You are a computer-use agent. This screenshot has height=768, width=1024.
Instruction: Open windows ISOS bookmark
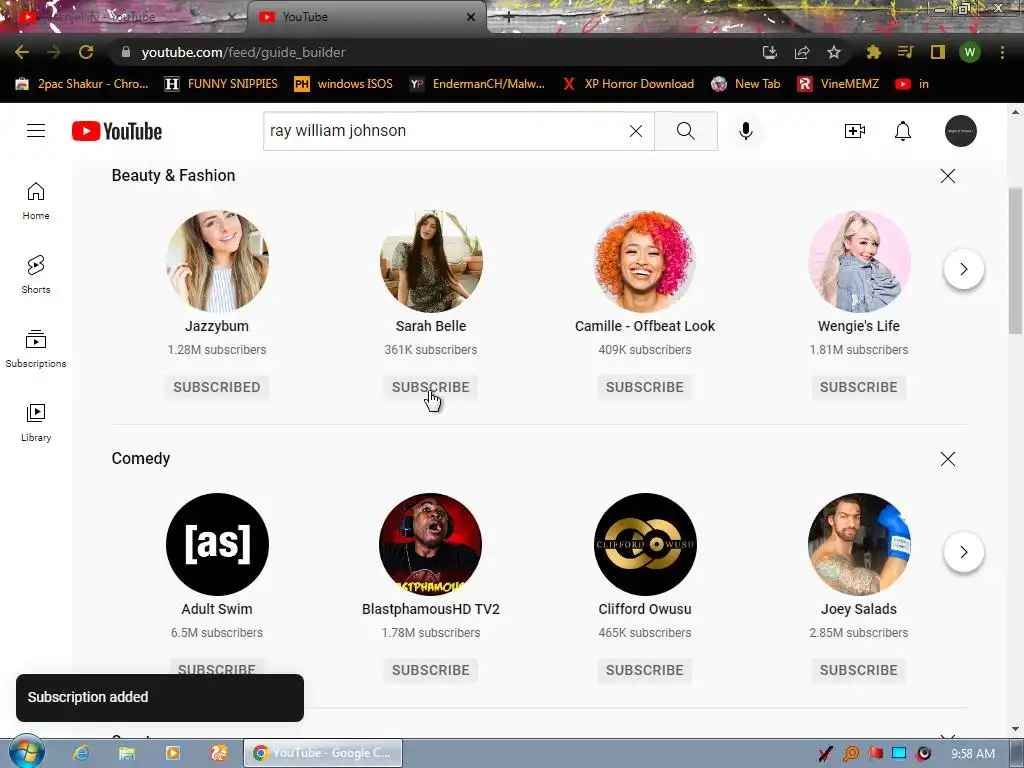click(344, 84)
